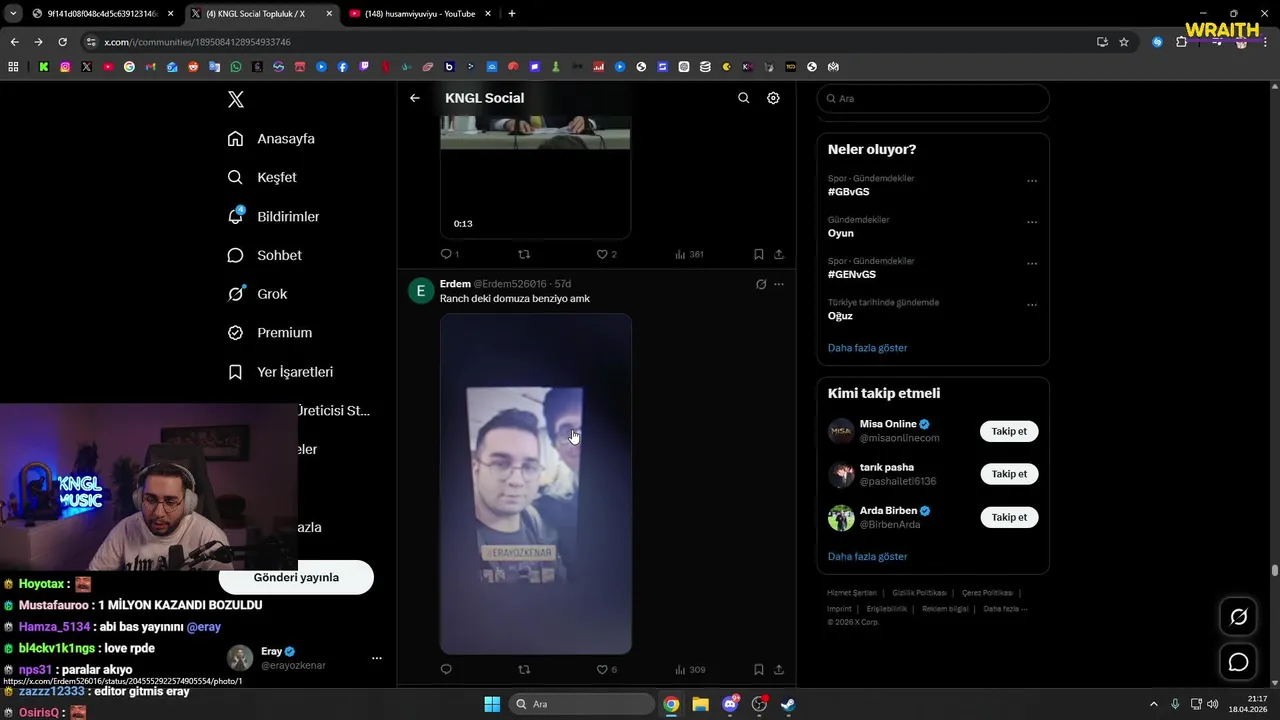Open the Instagram bookmark
The width and height of the screenshot is (1280, 720).
click(65, 67)
